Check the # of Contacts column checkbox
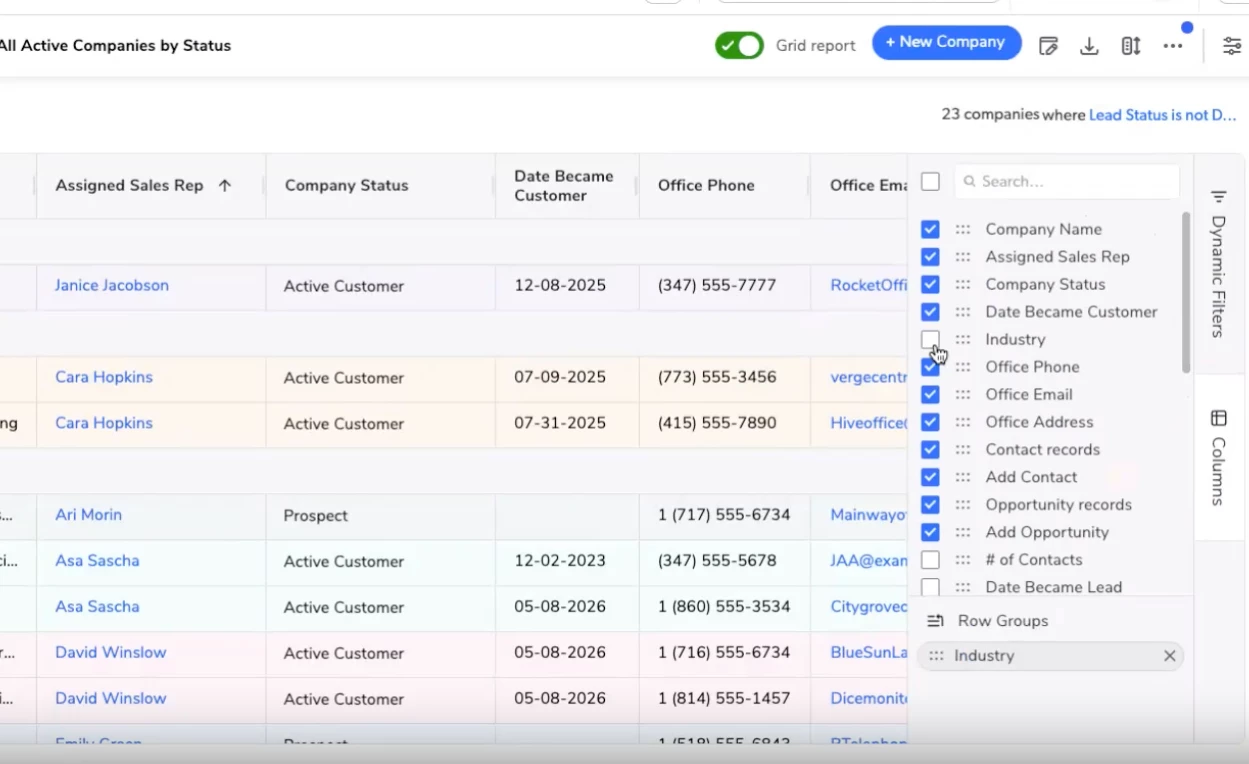Viewport: 1249px width, 764px height. click(930, 559)
